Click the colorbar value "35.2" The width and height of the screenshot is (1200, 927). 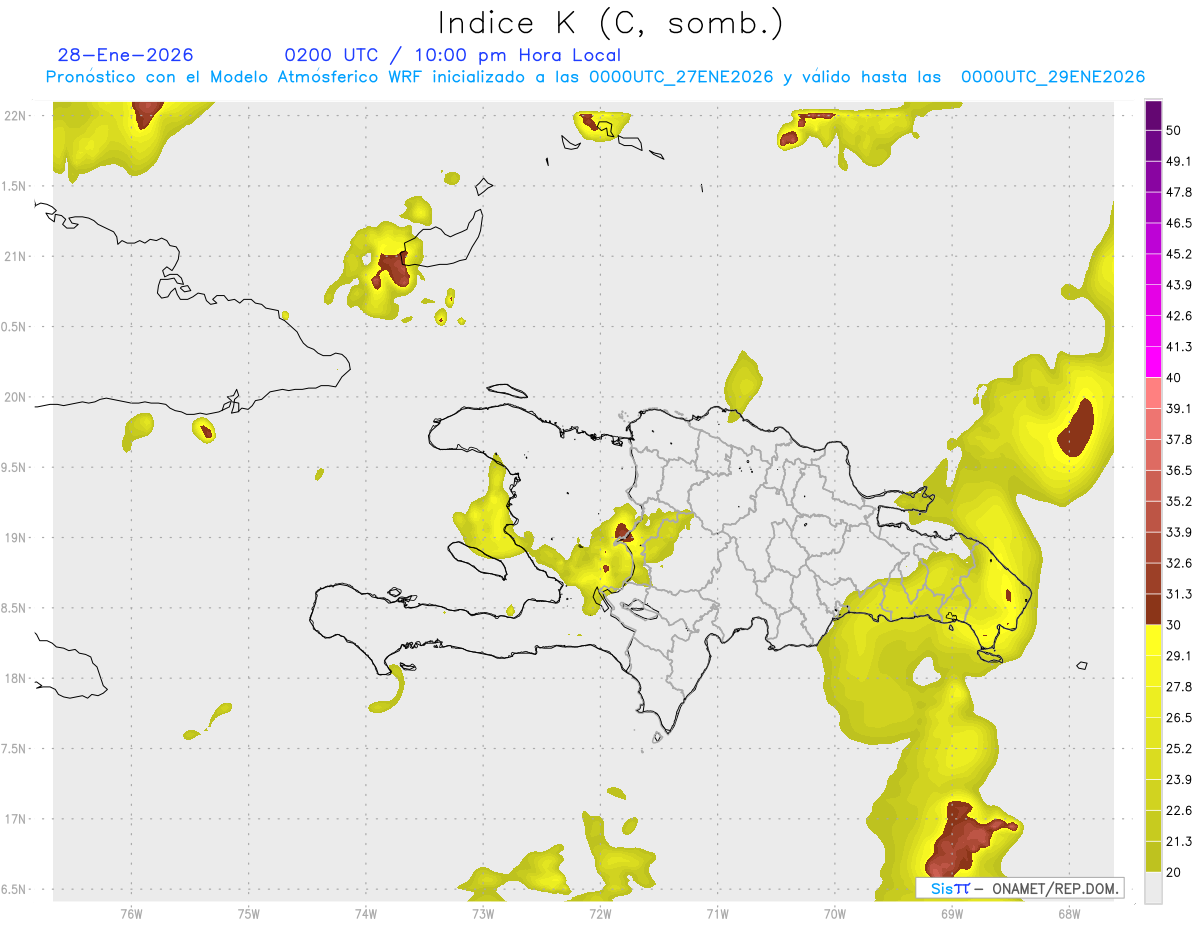pos(1180,501)
